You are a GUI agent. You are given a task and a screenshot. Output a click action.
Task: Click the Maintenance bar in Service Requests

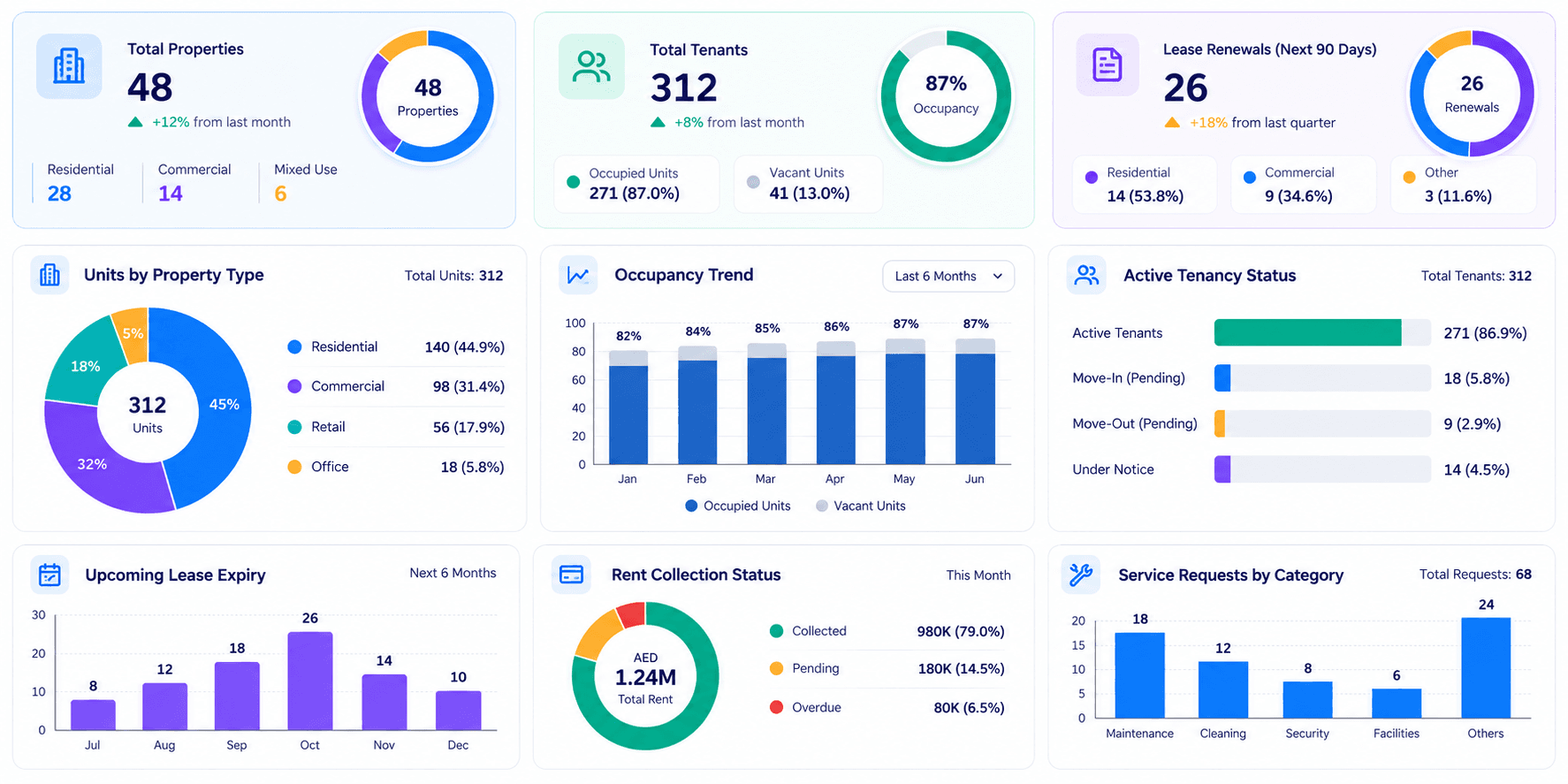[1139, 675]
